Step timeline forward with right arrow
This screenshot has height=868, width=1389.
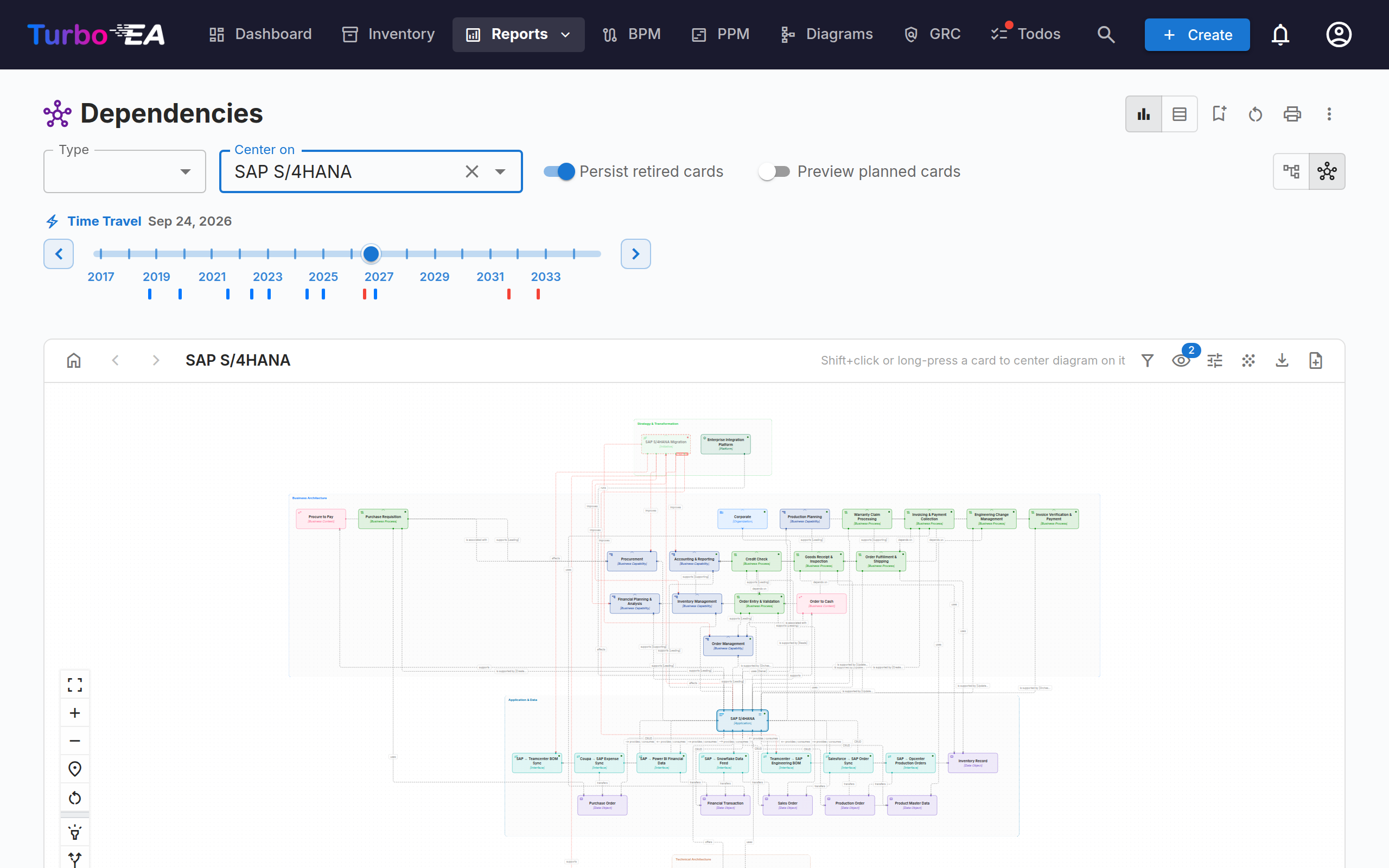point(635,254)
